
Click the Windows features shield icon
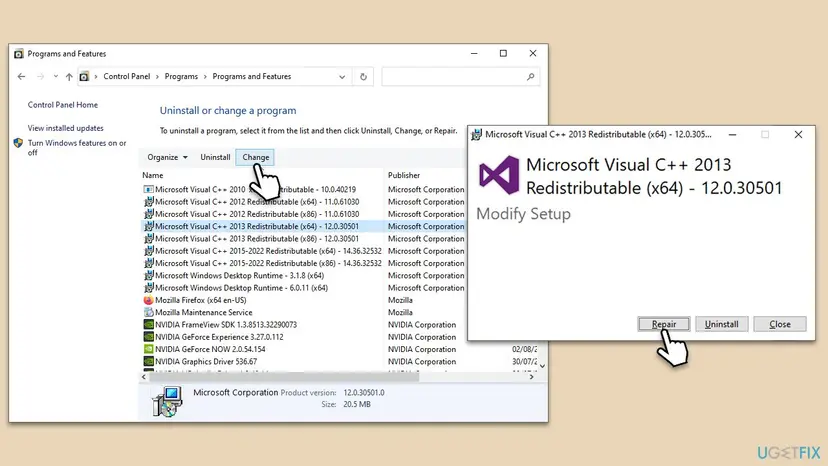coord(18,143)
